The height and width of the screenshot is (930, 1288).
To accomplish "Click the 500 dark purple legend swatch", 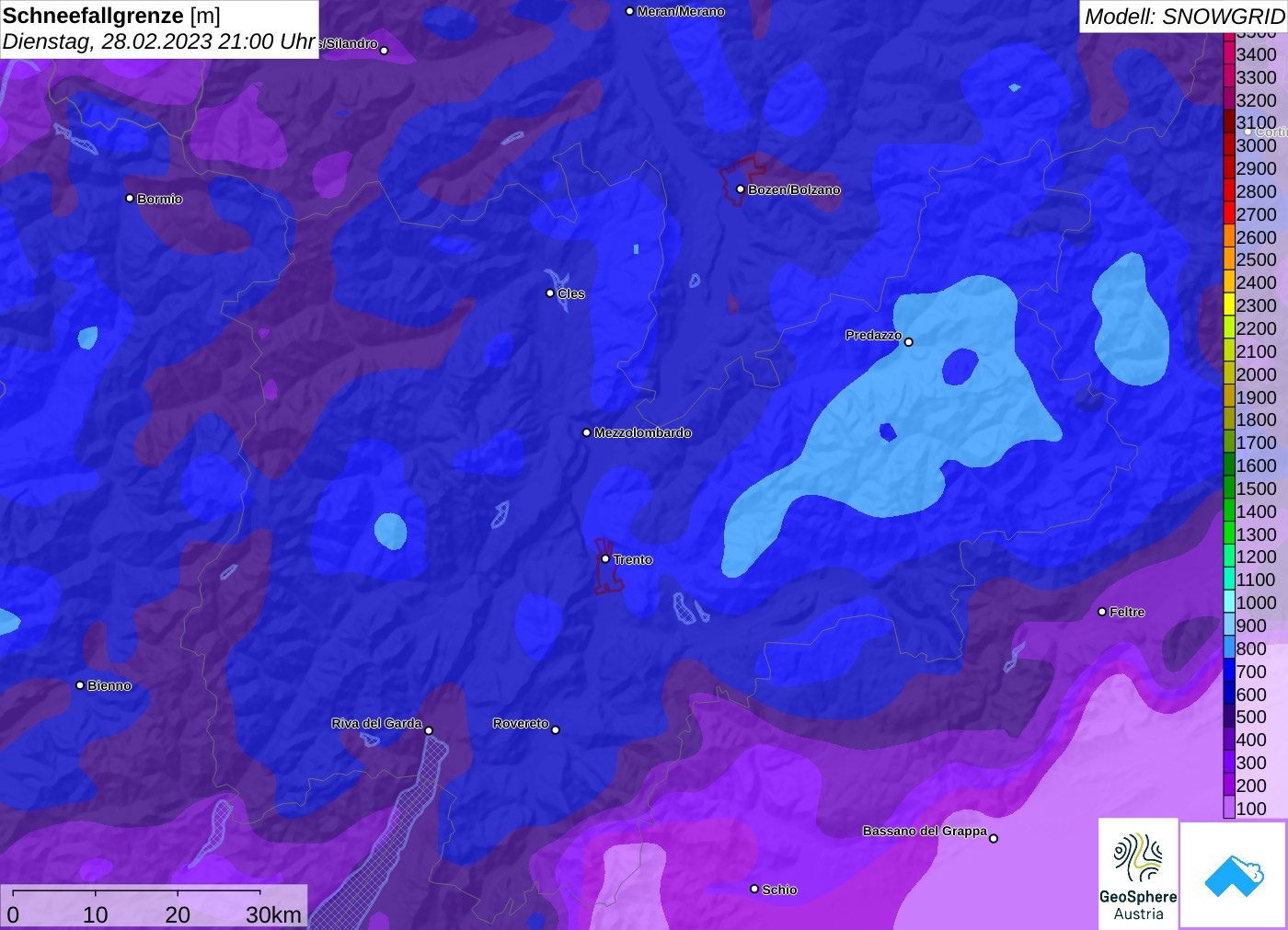I will click(x=1229, y=717).
